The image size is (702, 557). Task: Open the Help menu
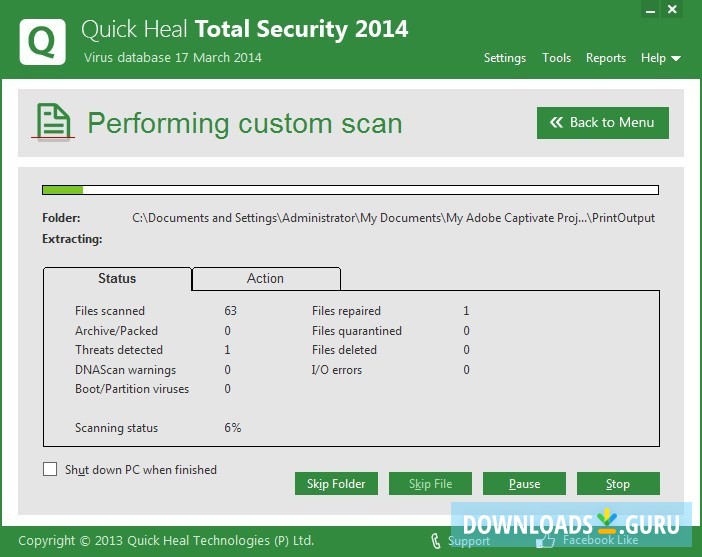[x=653, y=58]
